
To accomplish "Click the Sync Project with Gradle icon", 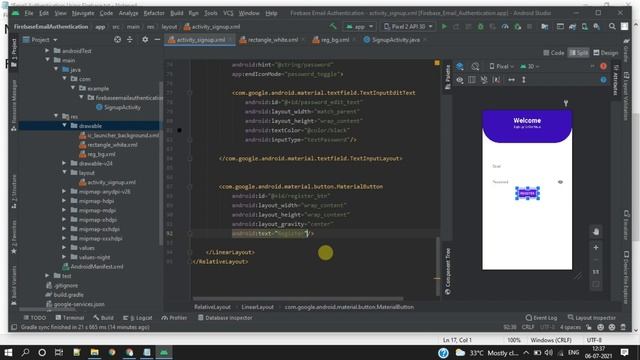I will (572, 27).
